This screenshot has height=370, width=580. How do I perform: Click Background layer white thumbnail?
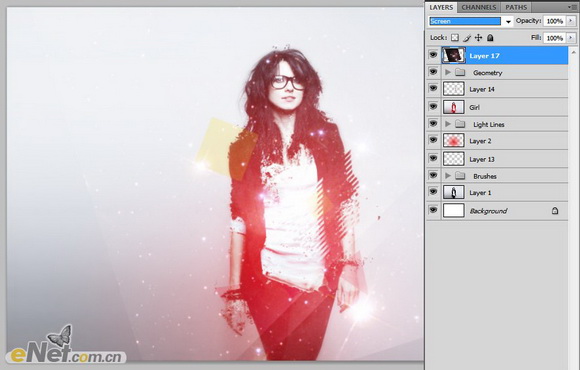click(x=454, y=211)
